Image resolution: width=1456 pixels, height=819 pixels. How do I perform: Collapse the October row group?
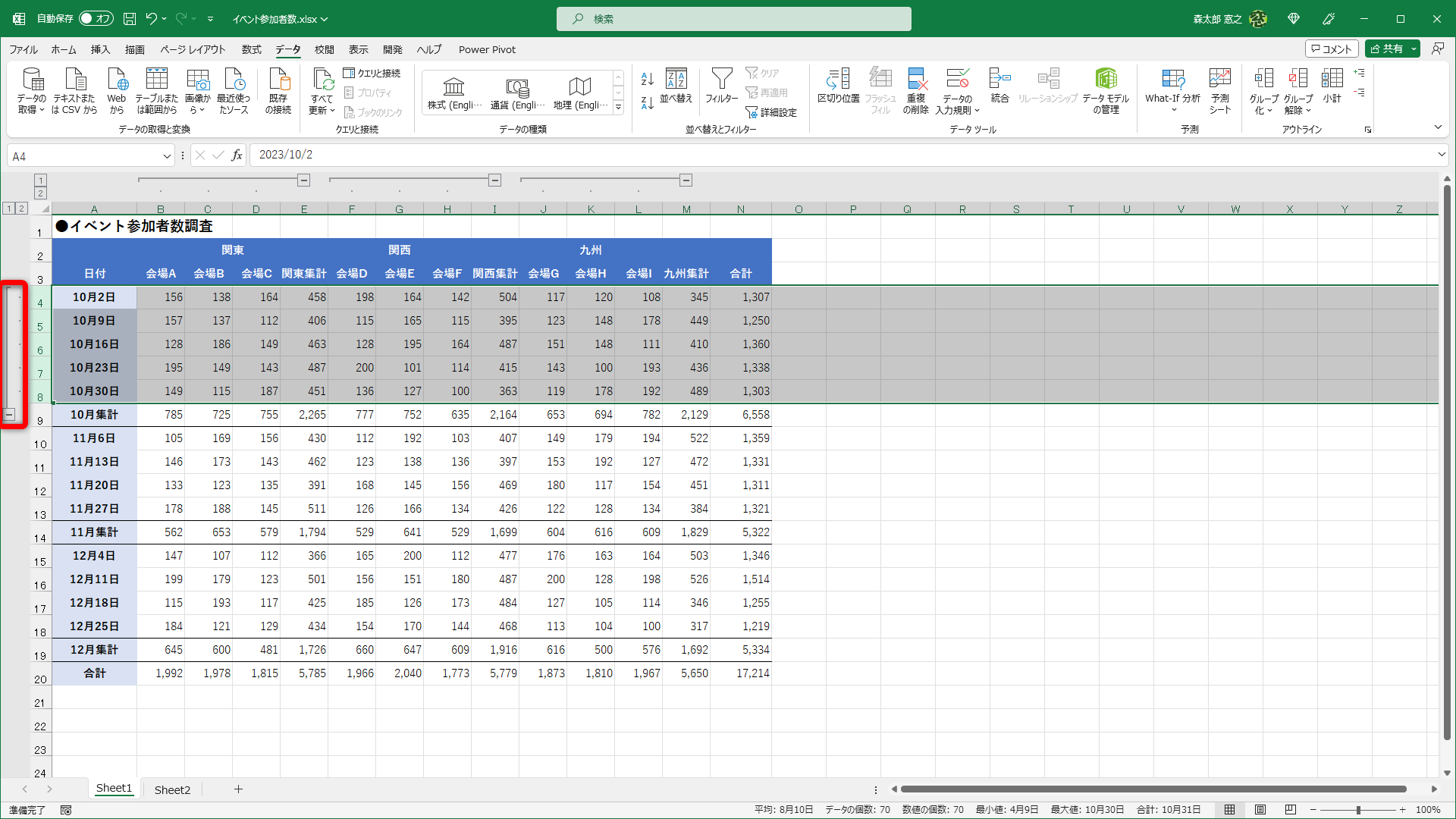click(x=9, y=414)
